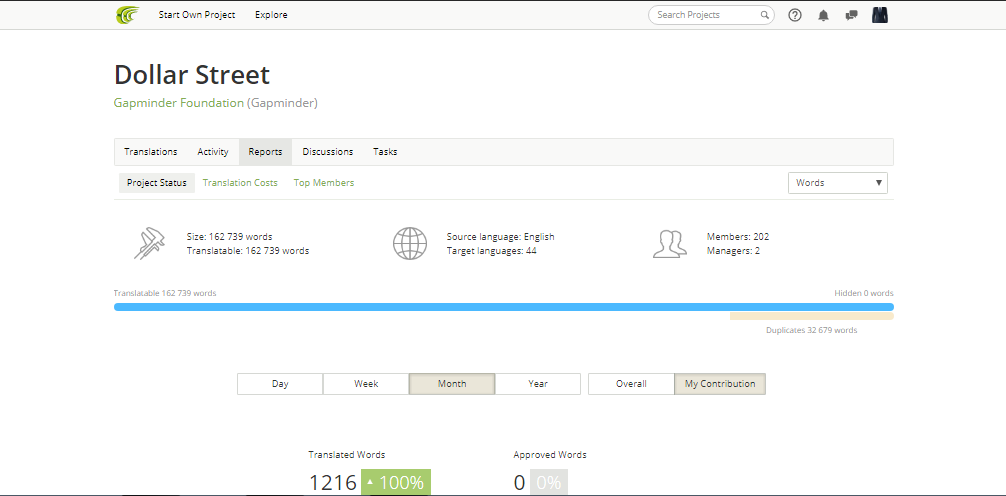Click into the Search Projects field
The image size is (1006, 496).
[711, 15]
